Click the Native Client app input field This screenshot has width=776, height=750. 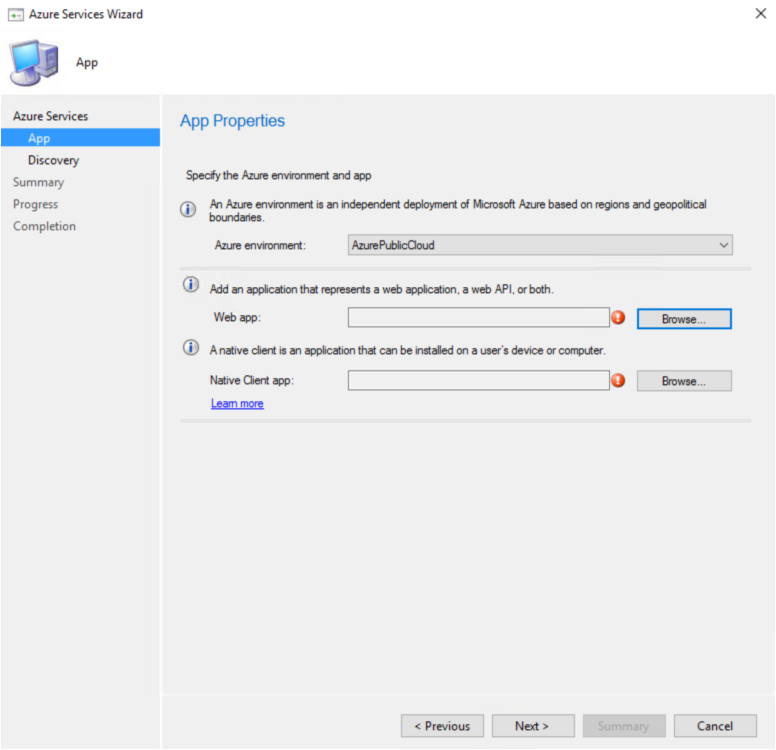tap(479, 380)
